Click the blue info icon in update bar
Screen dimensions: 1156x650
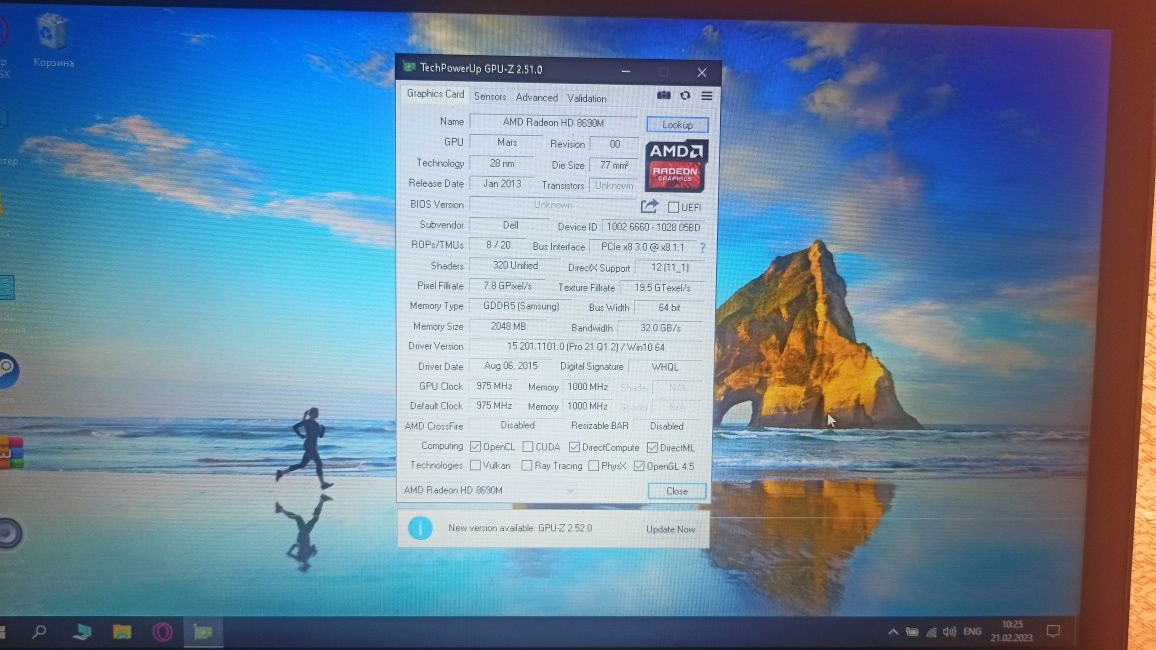(420, 528)
